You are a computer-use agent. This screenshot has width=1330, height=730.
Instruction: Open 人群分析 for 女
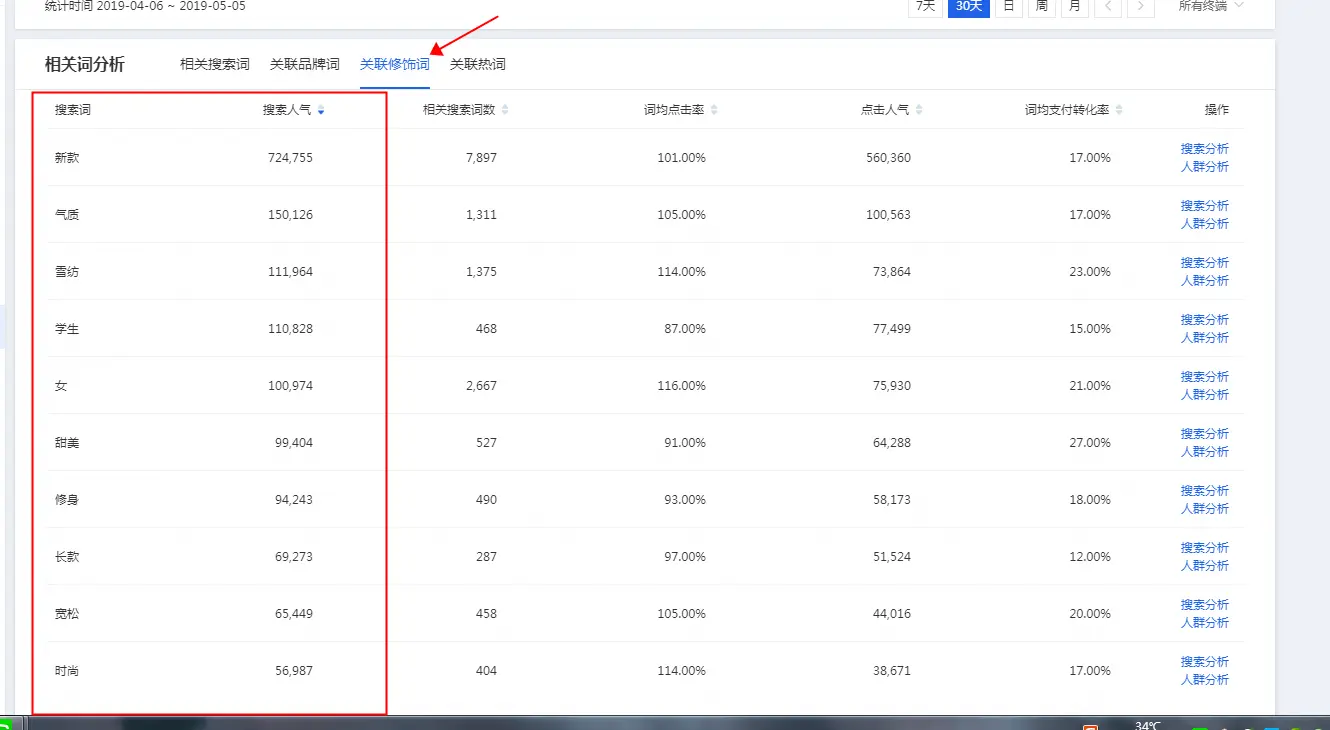tap(1205, 395)
